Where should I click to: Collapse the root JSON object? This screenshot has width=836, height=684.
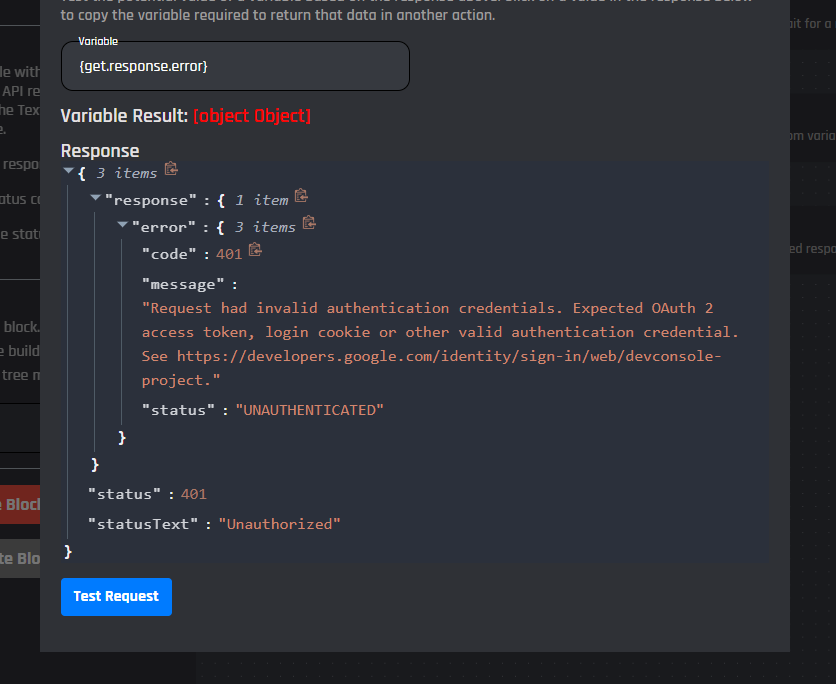(68, 171)
